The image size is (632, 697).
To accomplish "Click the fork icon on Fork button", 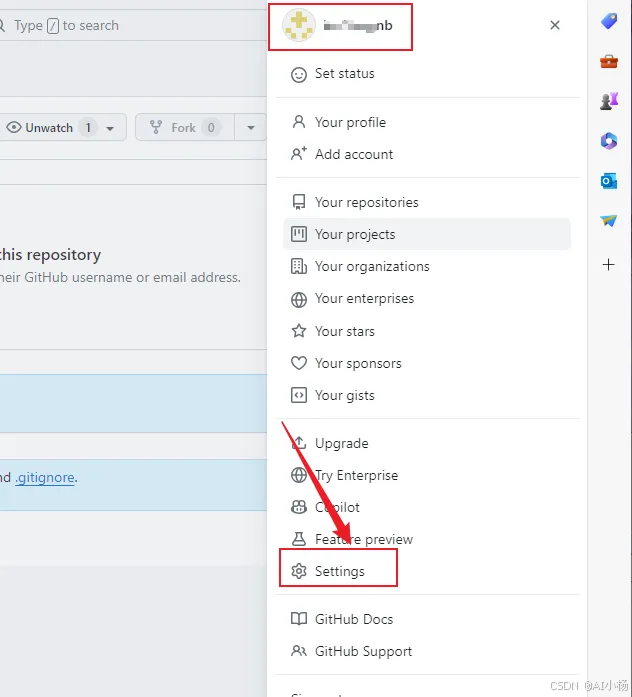I will [156, 128].
